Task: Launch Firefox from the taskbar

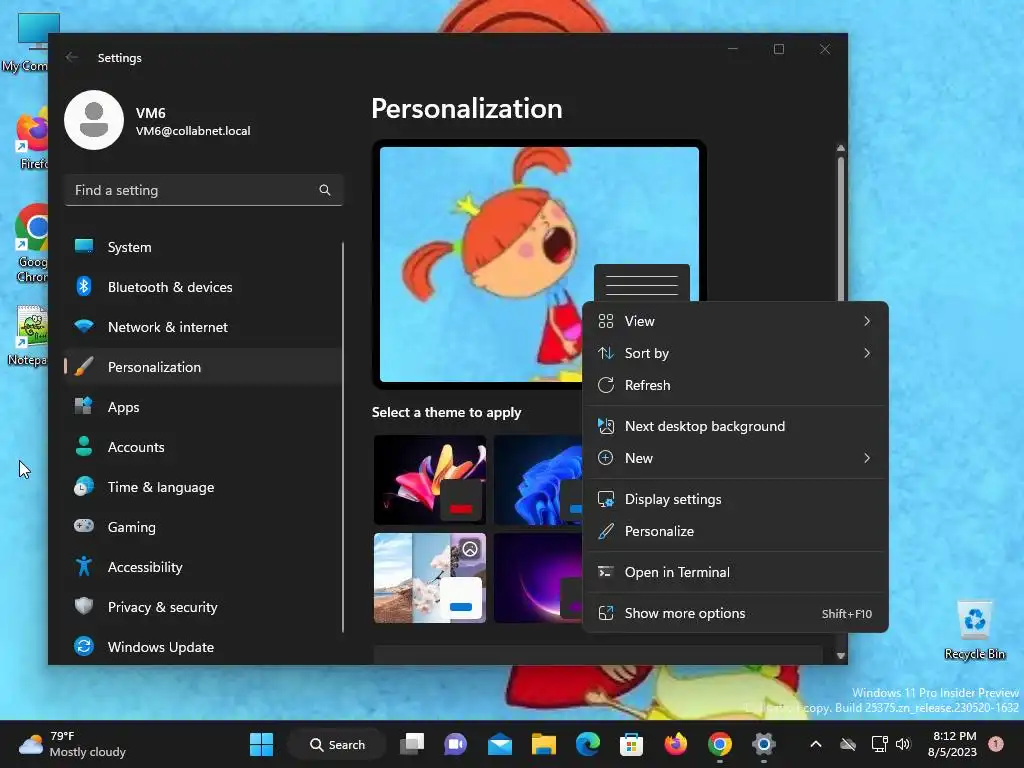Action: coord(675,744)
